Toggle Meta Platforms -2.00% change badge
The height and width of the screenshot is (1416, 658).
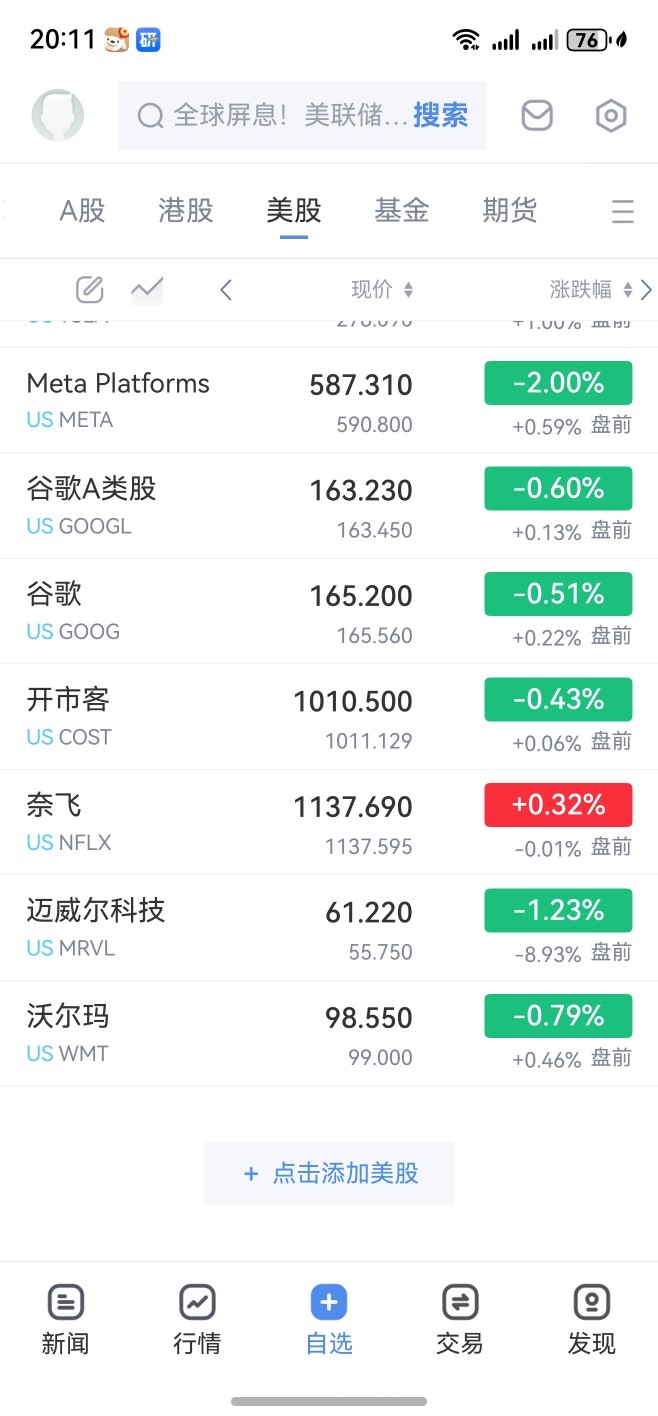pyautogui.click(x=558, y=383)
